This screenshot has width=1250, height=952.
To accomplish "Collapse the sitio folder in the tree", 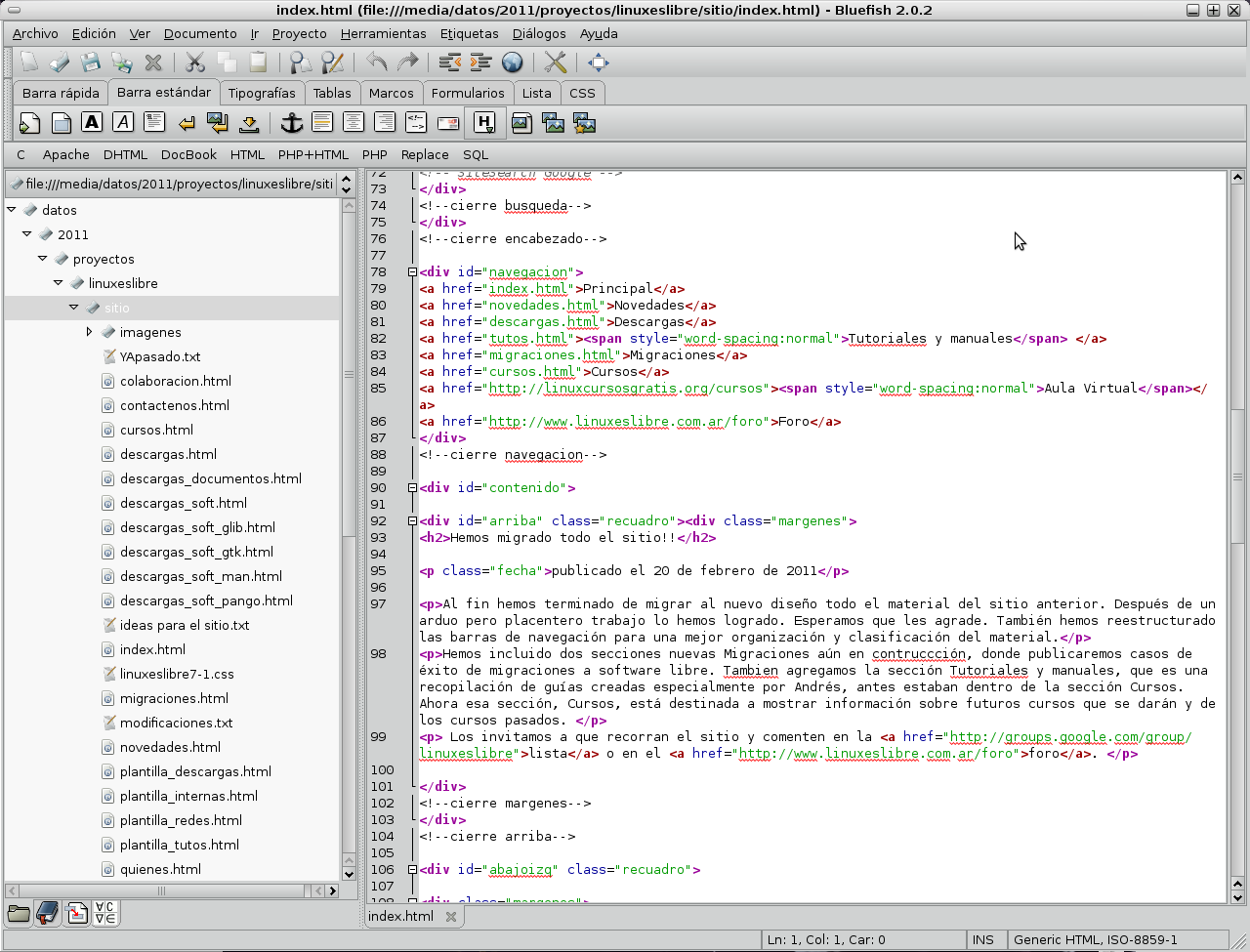I will pyautogui.click(x=73, y=307).
